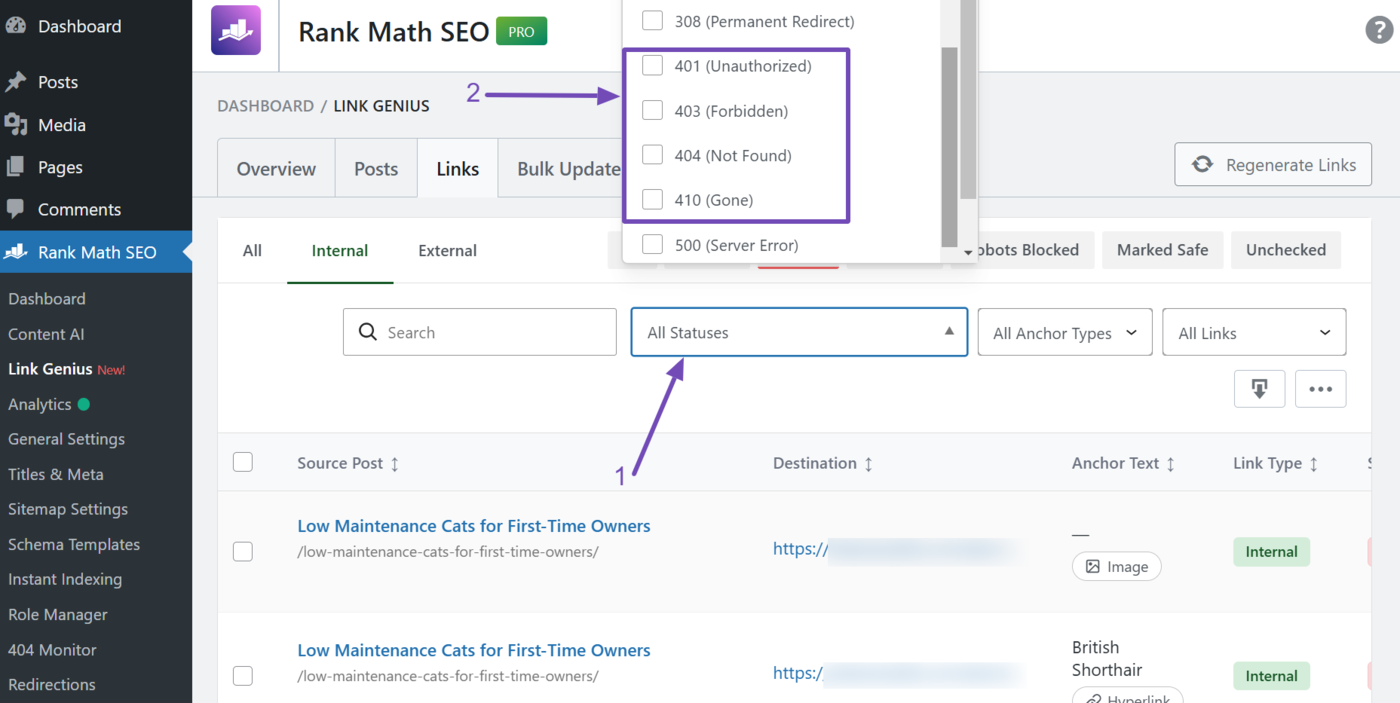Screen dimensions: 1400x703
Task: Open the more options ellipsis icon
Action: (1320, 388)
